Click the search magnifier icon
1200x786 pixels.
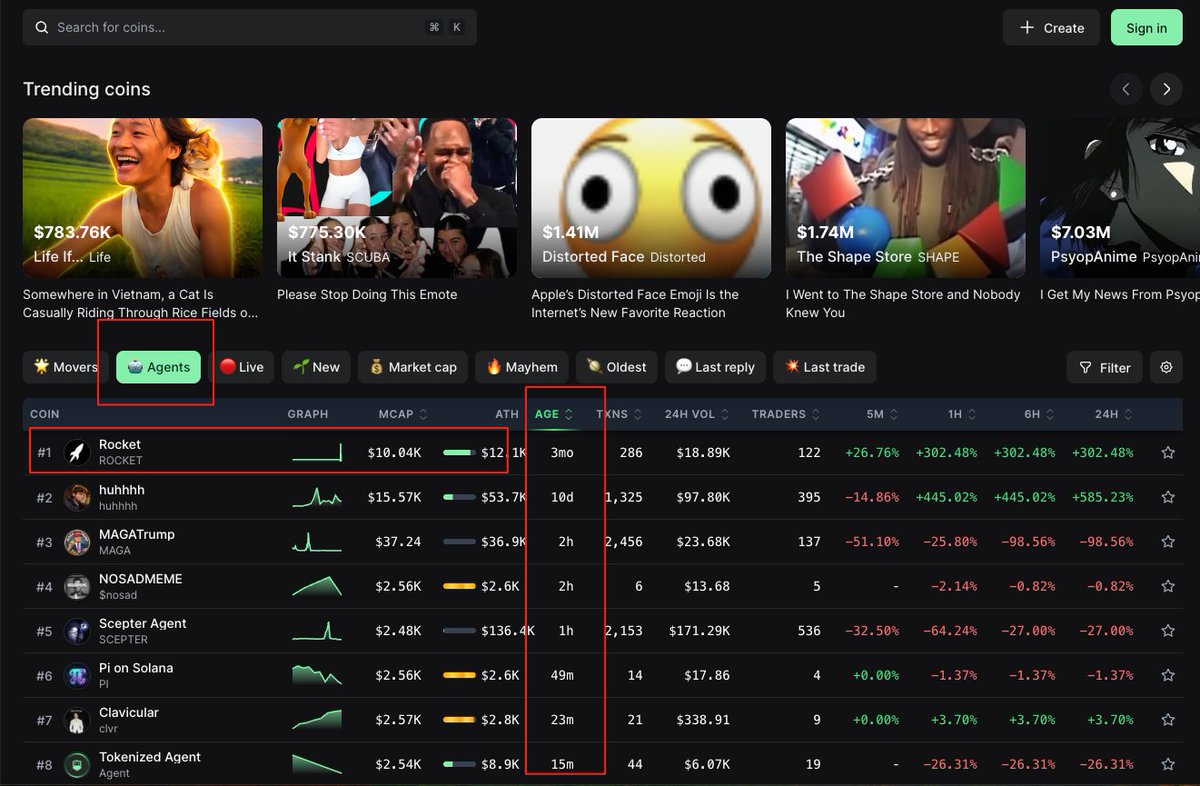(42, 28)
